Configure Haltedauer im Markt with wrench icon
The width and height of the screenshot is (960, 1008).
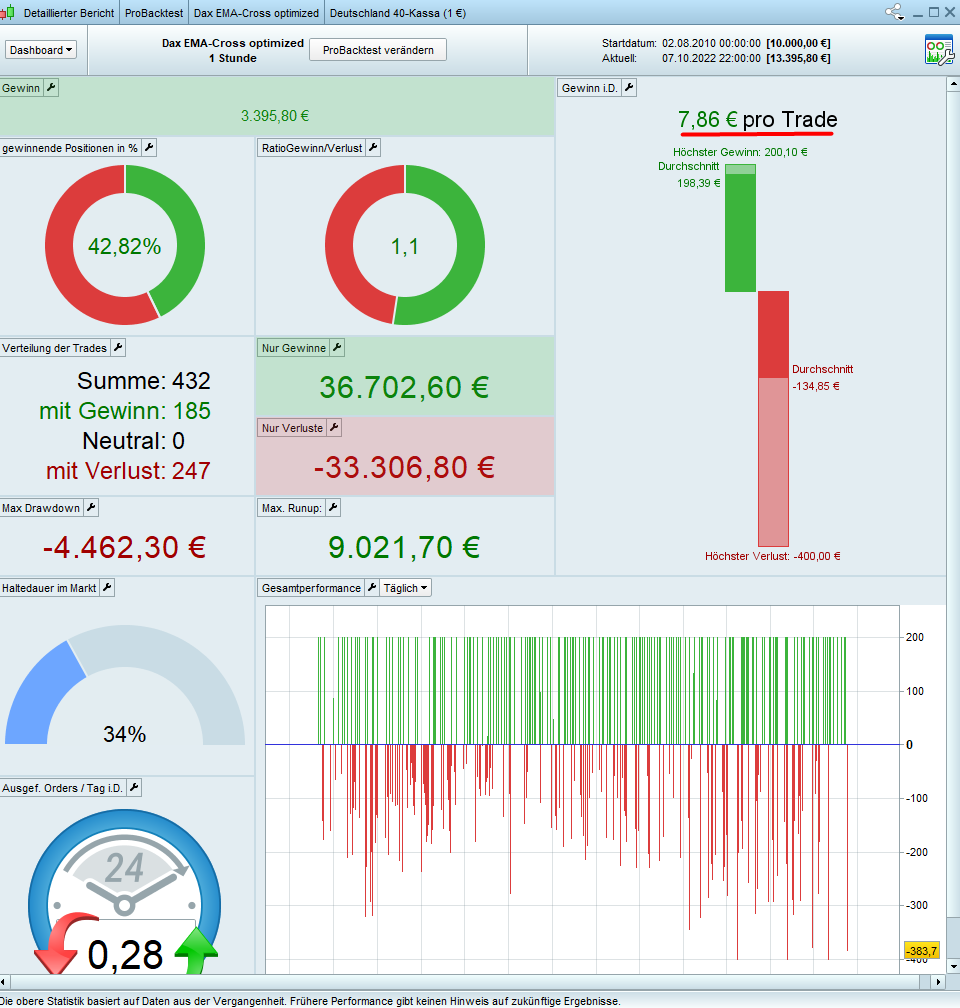click(x=107, y=588)
